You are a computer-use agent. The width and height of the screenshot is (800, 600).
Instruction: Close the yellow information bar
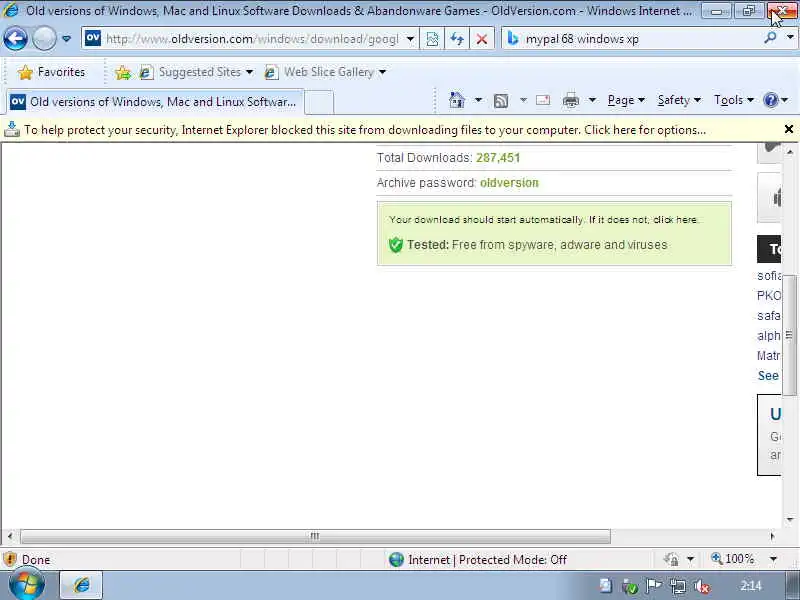789,129
